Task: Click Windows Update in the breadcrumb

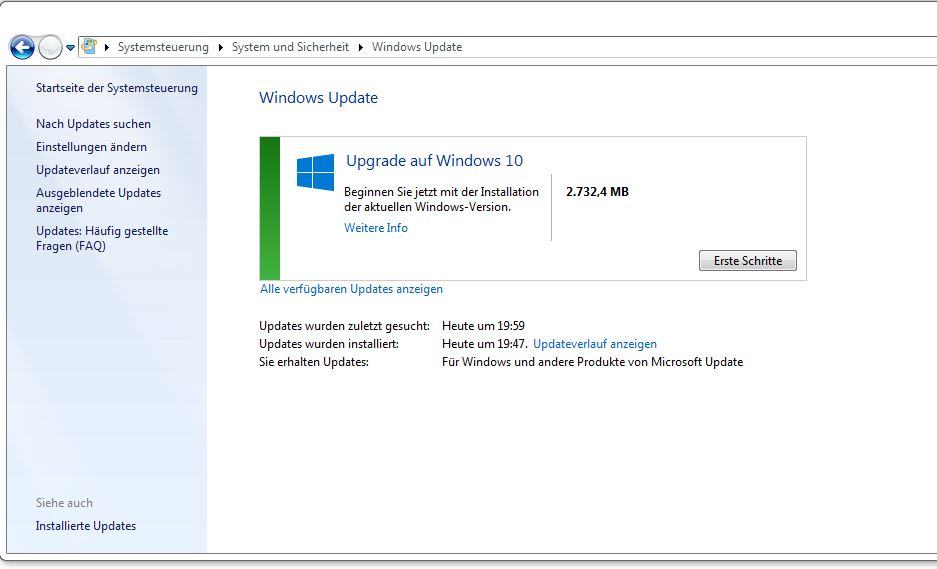Action: click(x=417, y=47)
